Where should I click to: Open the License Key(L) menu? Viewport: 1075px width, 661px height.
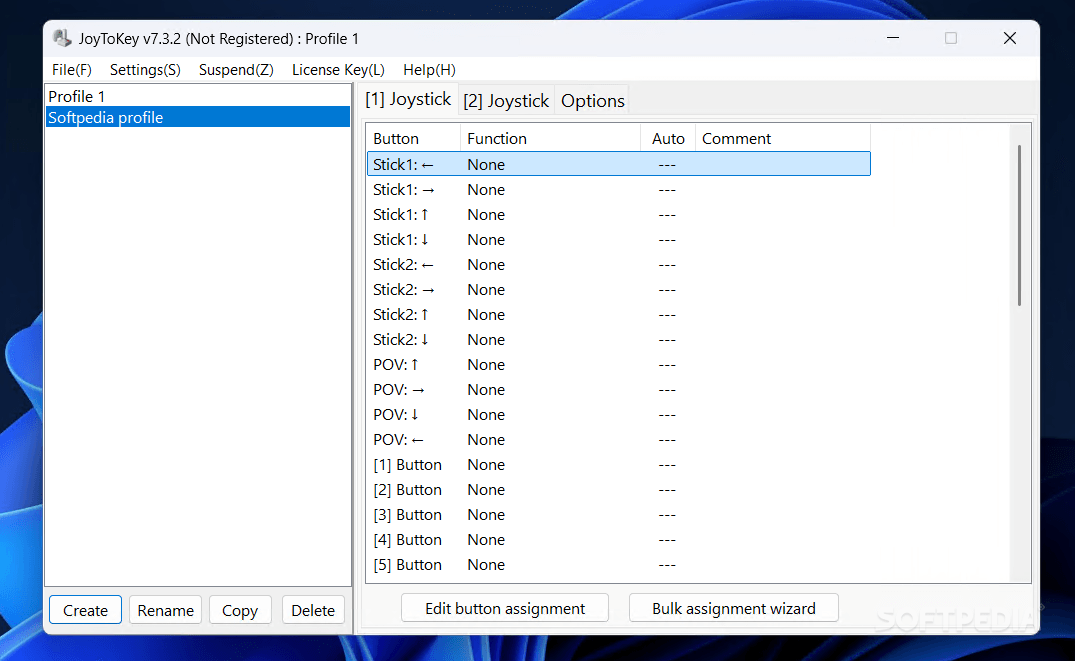(x=338, y=70)
